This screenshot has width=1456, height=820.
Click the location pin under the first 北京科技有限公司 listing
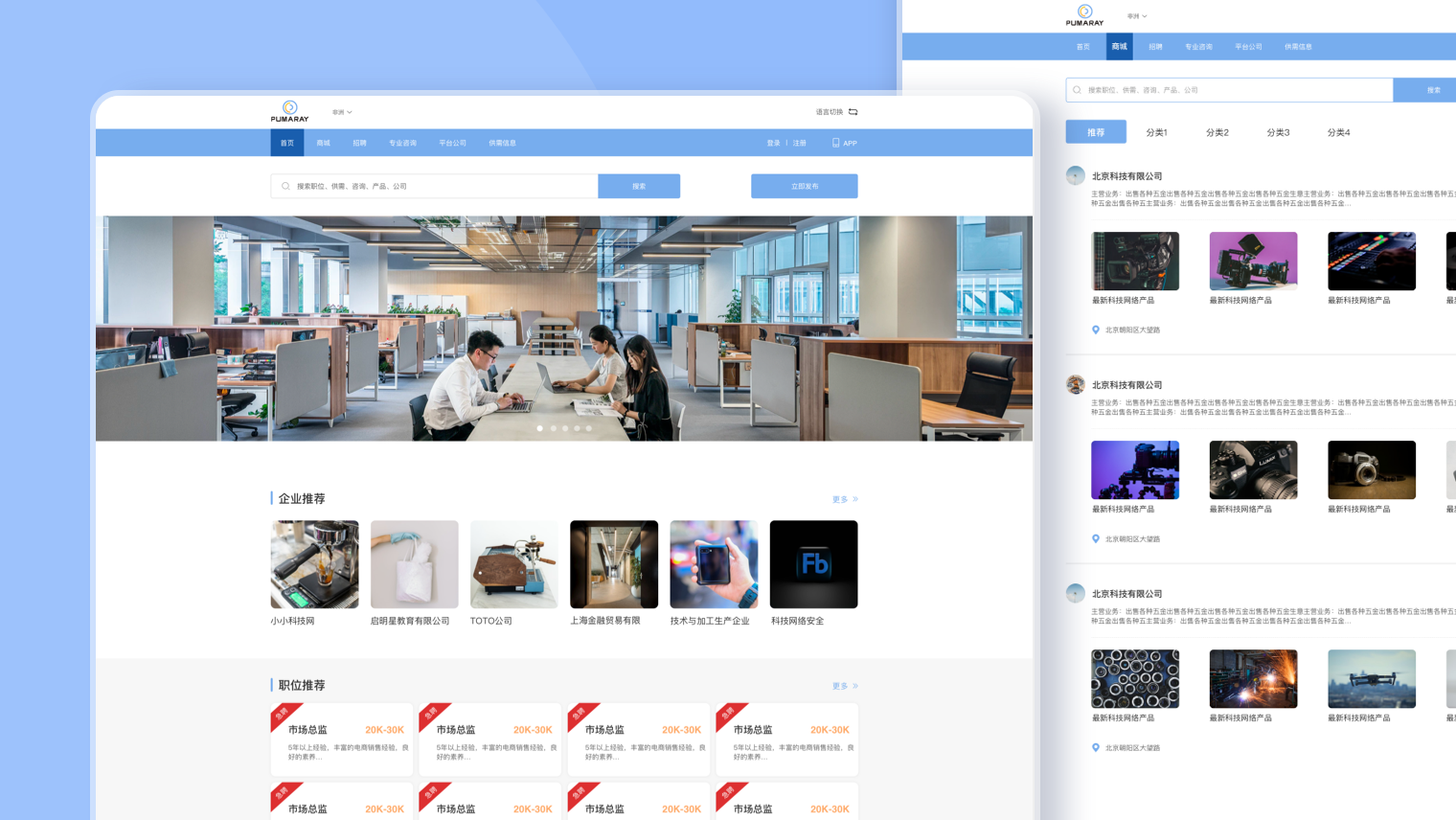click(1096, 330)
